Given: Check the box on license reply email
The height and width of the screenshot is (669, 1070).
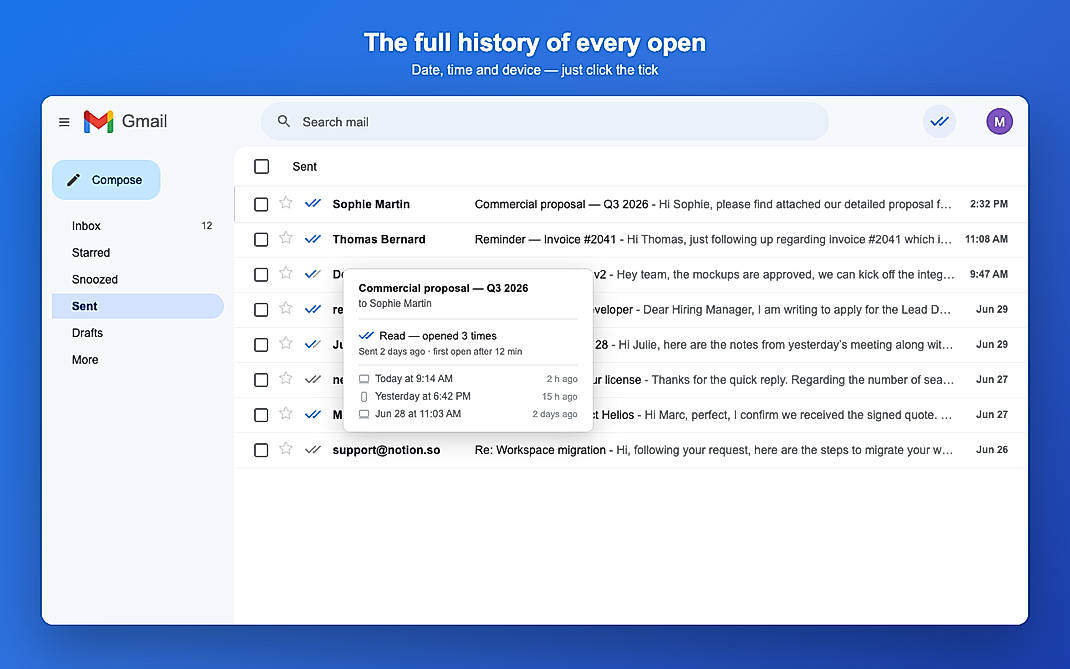Looking at the screenshot, I should [261, 380].
